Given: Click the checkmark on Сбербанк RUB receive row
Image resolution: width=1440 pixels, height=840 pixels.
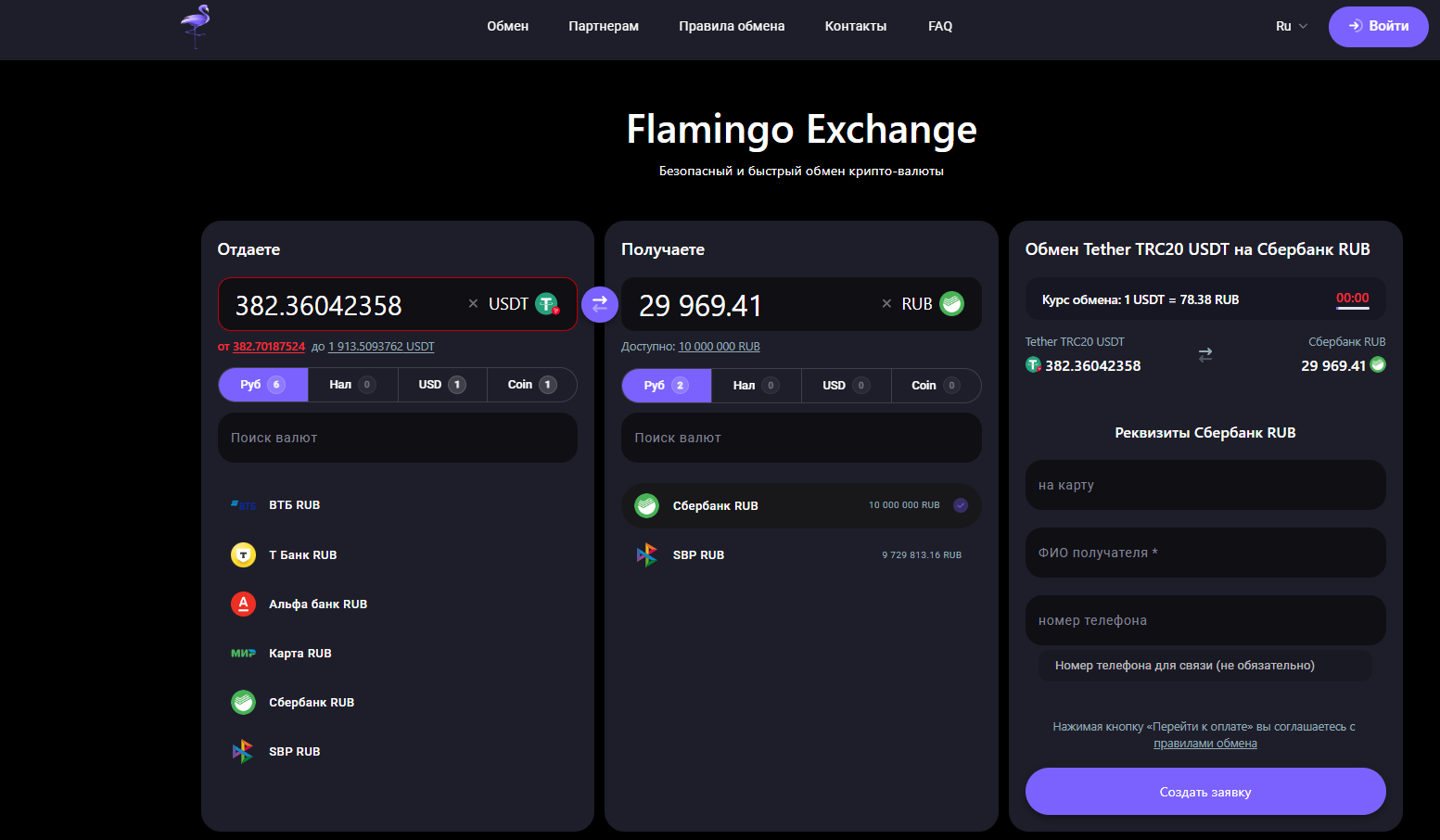Looking at the screenshot, I should pyautogui.click(x=961, y=505).
